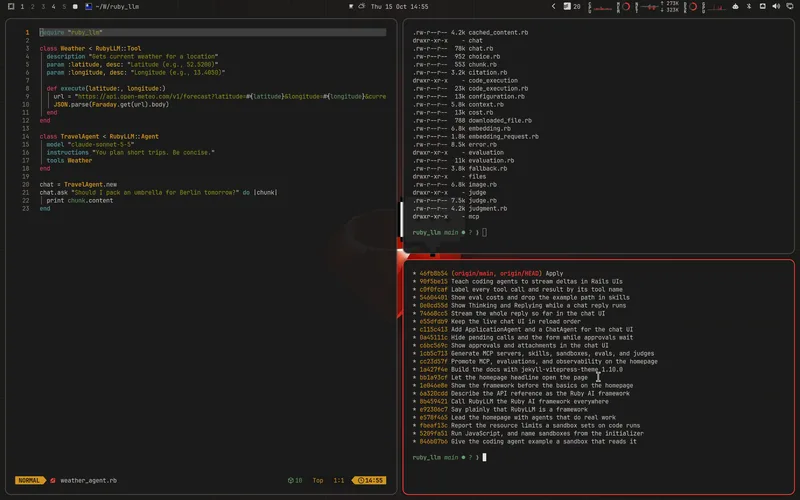The height and width of the screenshot is (500, 800).
Task: Open the GPU usage graph in the top bar
Action: pyautogui.click(x=715, y=7)
